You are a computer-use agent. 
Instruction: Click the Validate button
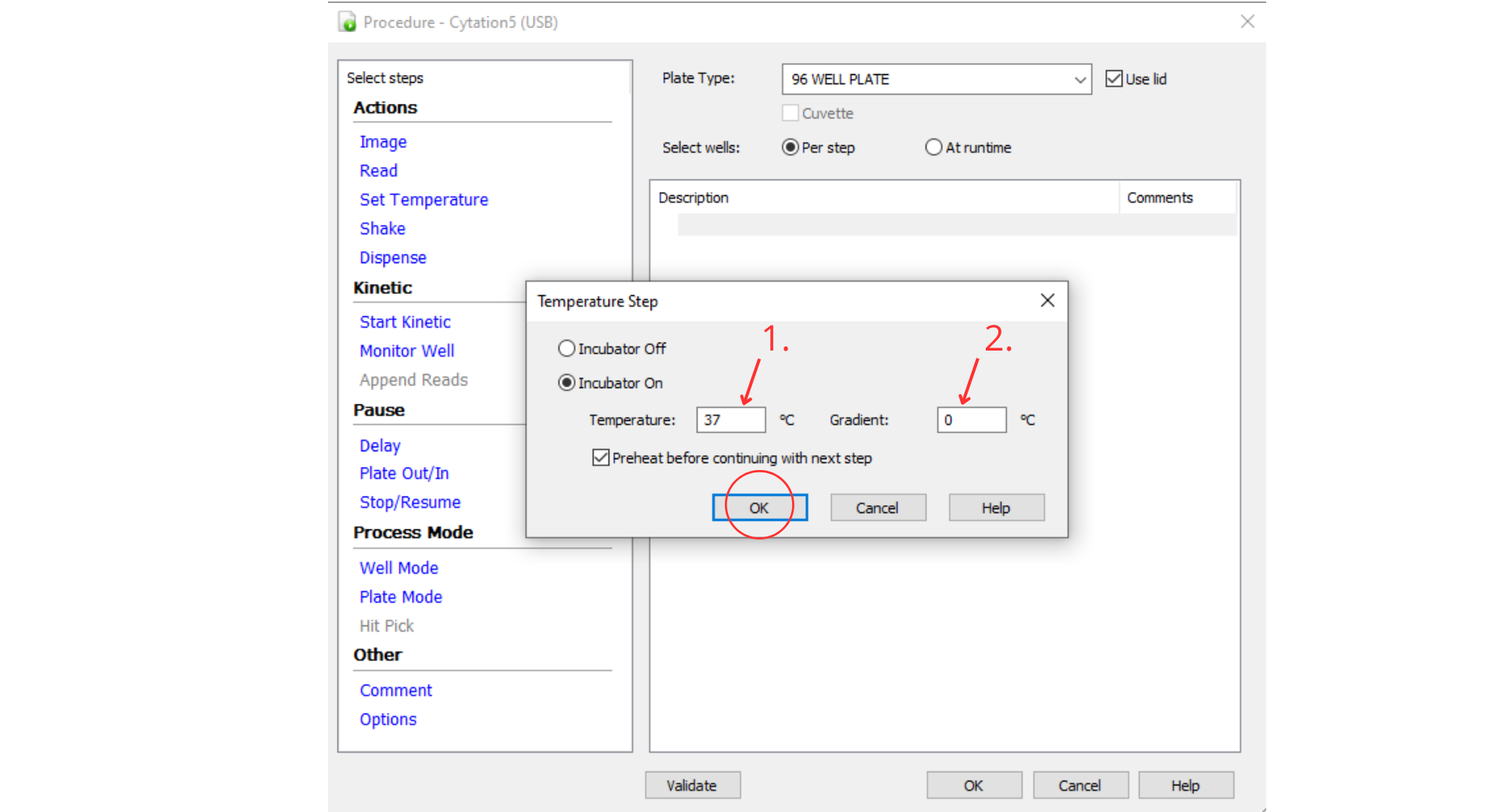[x=692, y=785]
